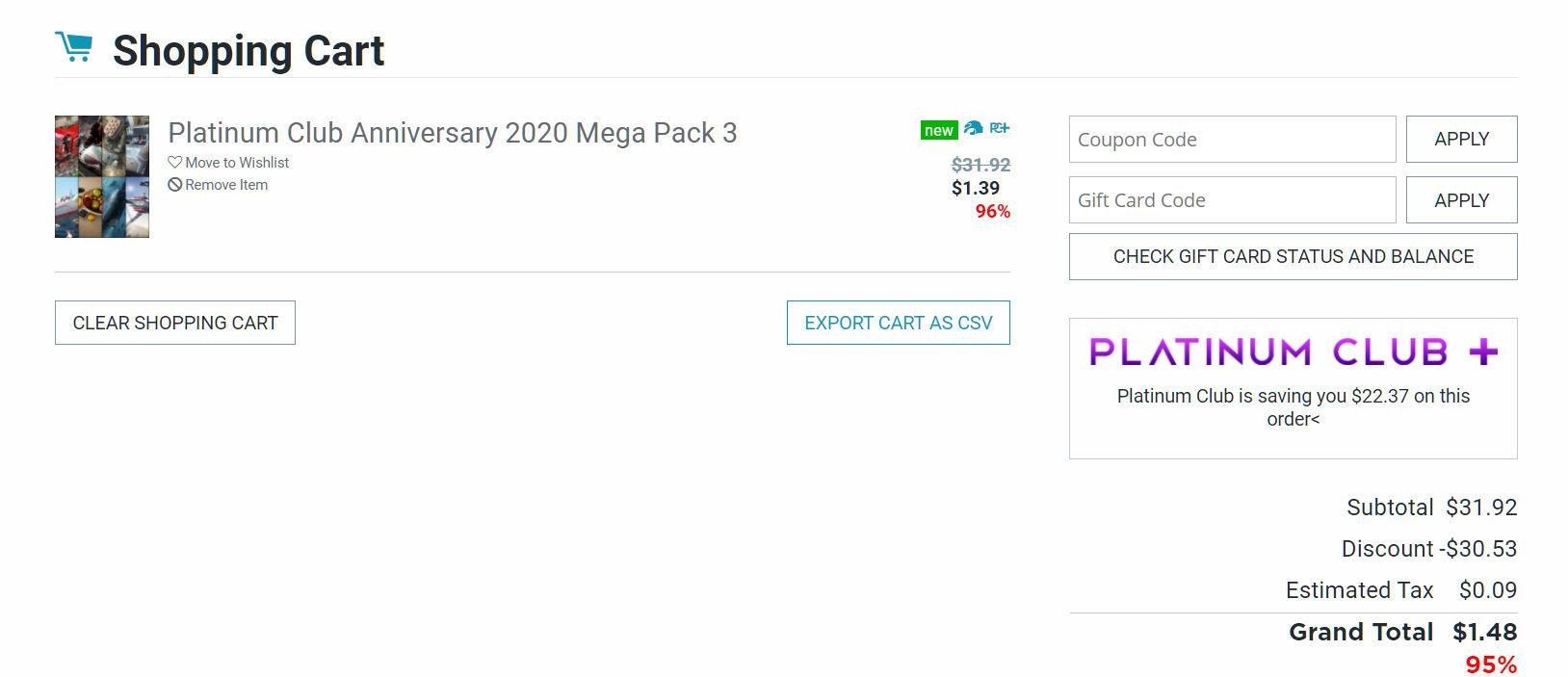Check gift card status and balance
The height and width of the screenshot is (677, 1568).
pos(1293,257)
